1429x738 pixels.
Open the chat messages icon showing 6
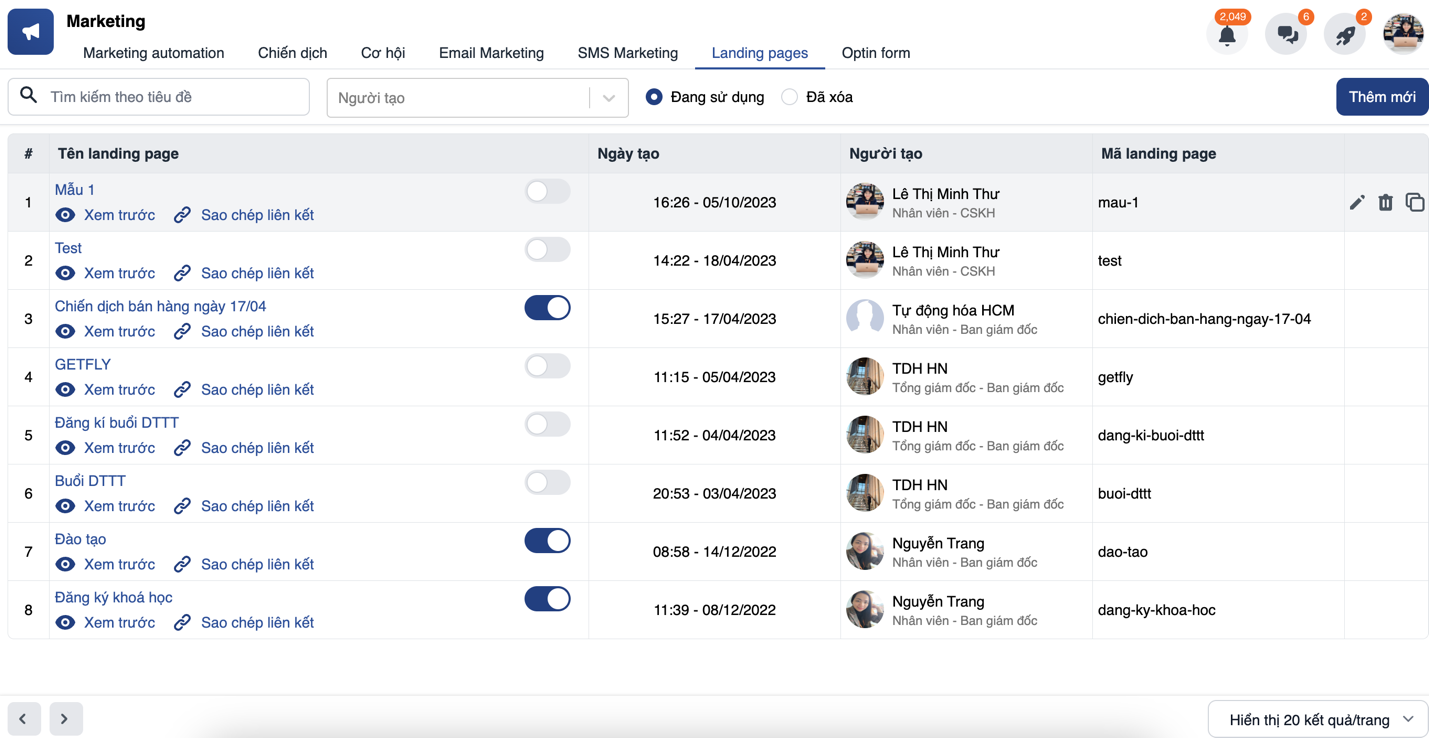pyautogui.click(x=1286, y=33)
